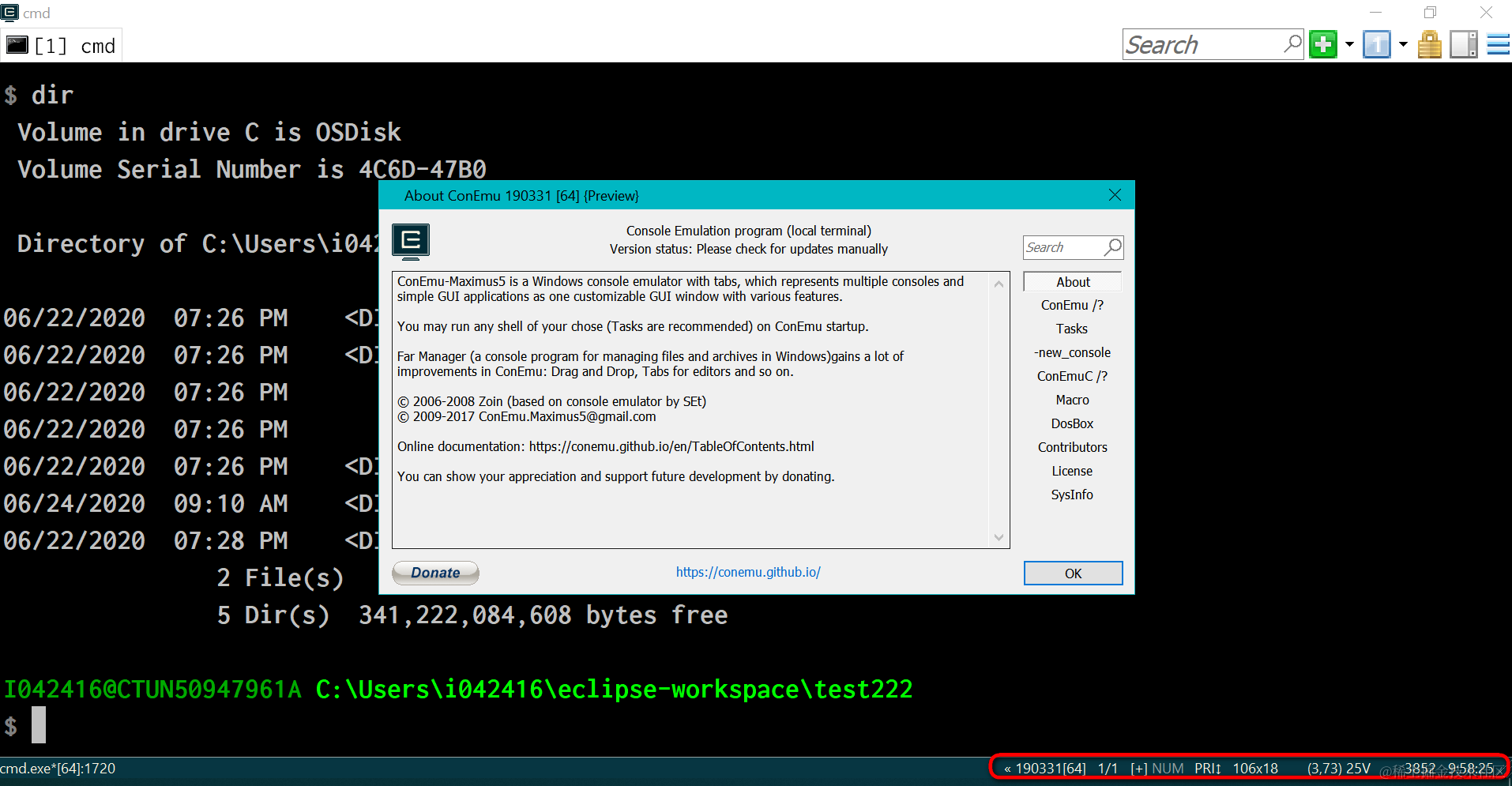Close the About ConEmu dialog

point(1115,195)
